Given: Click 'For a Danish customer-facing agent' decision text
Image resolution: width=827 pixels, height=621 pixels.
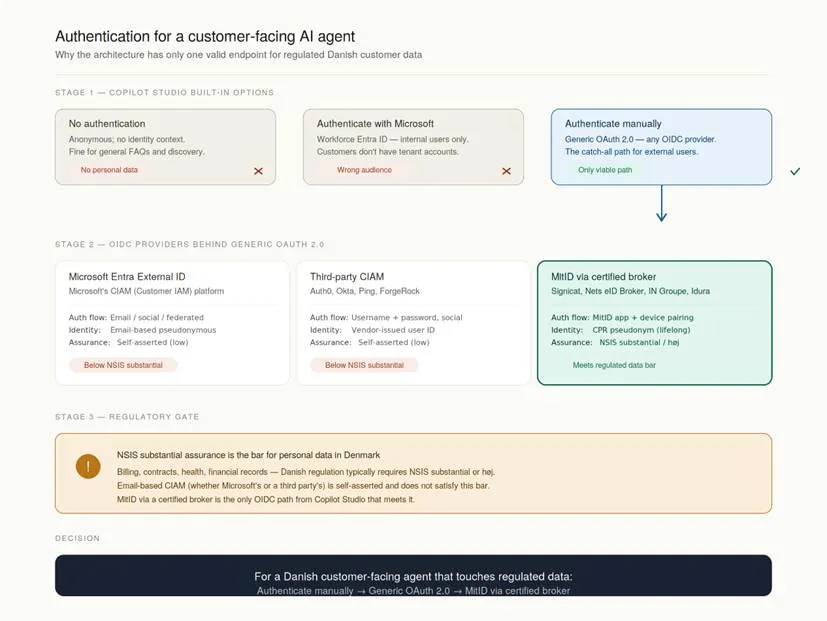Looking at the screenshot, I should (x=413, y=577).
